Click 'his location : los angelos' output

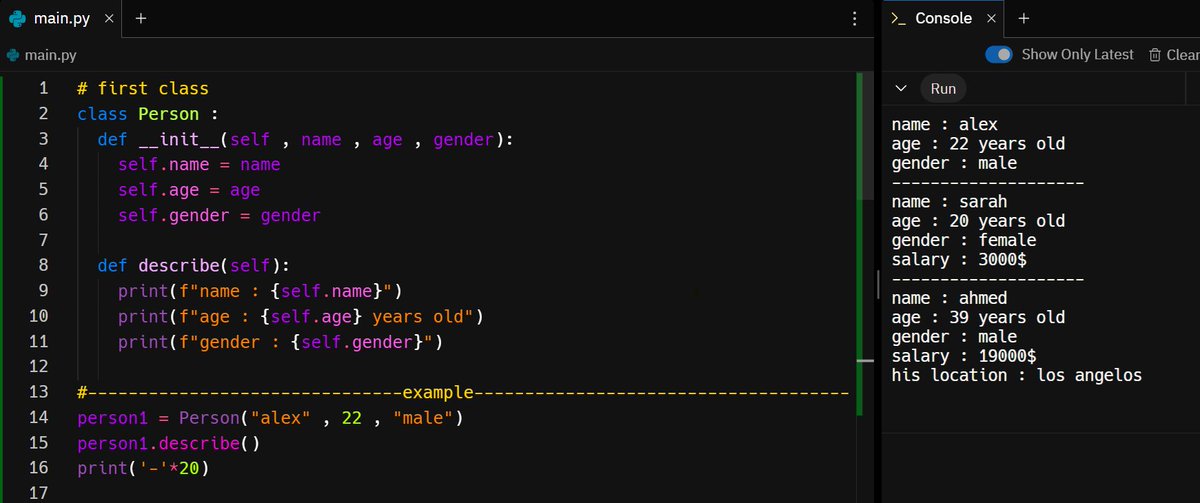1017,375
